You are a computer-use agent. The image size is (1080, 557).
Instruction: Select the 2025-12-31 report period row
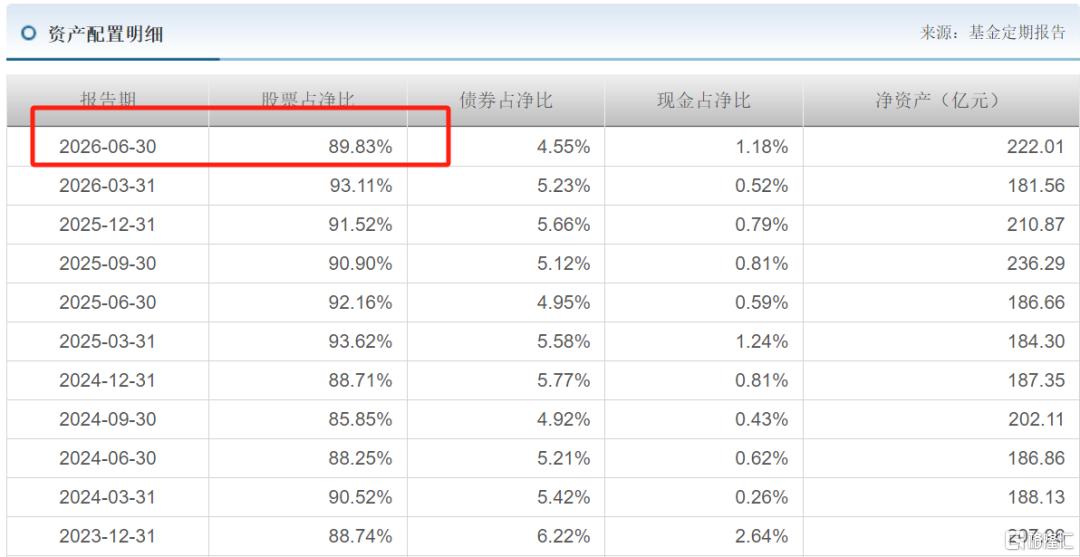[543, 224]
